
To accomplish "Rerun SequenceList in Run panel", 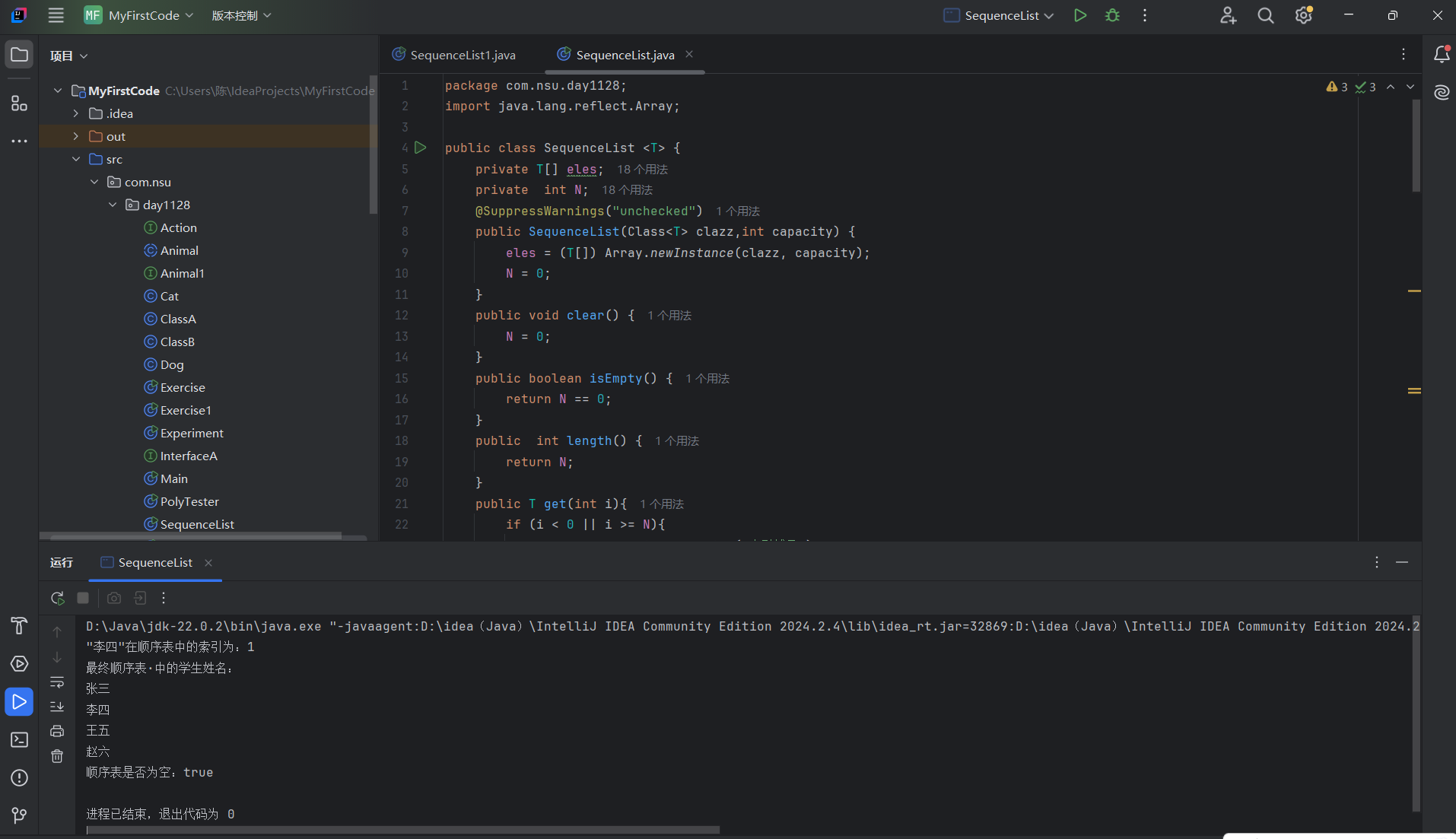I will click(x=57, y=598).
